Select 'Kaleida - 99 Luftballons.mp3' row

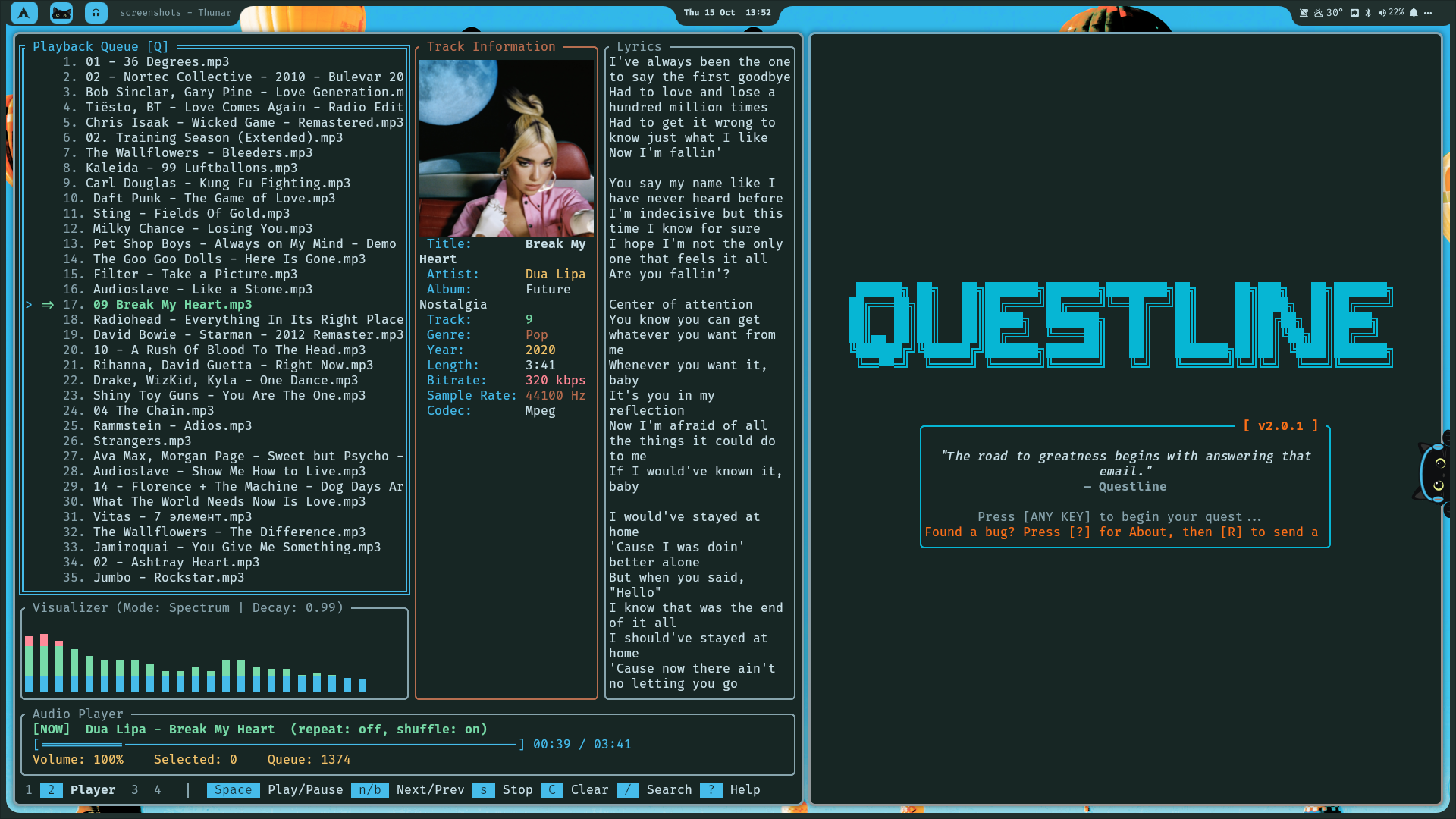(216, 168)
